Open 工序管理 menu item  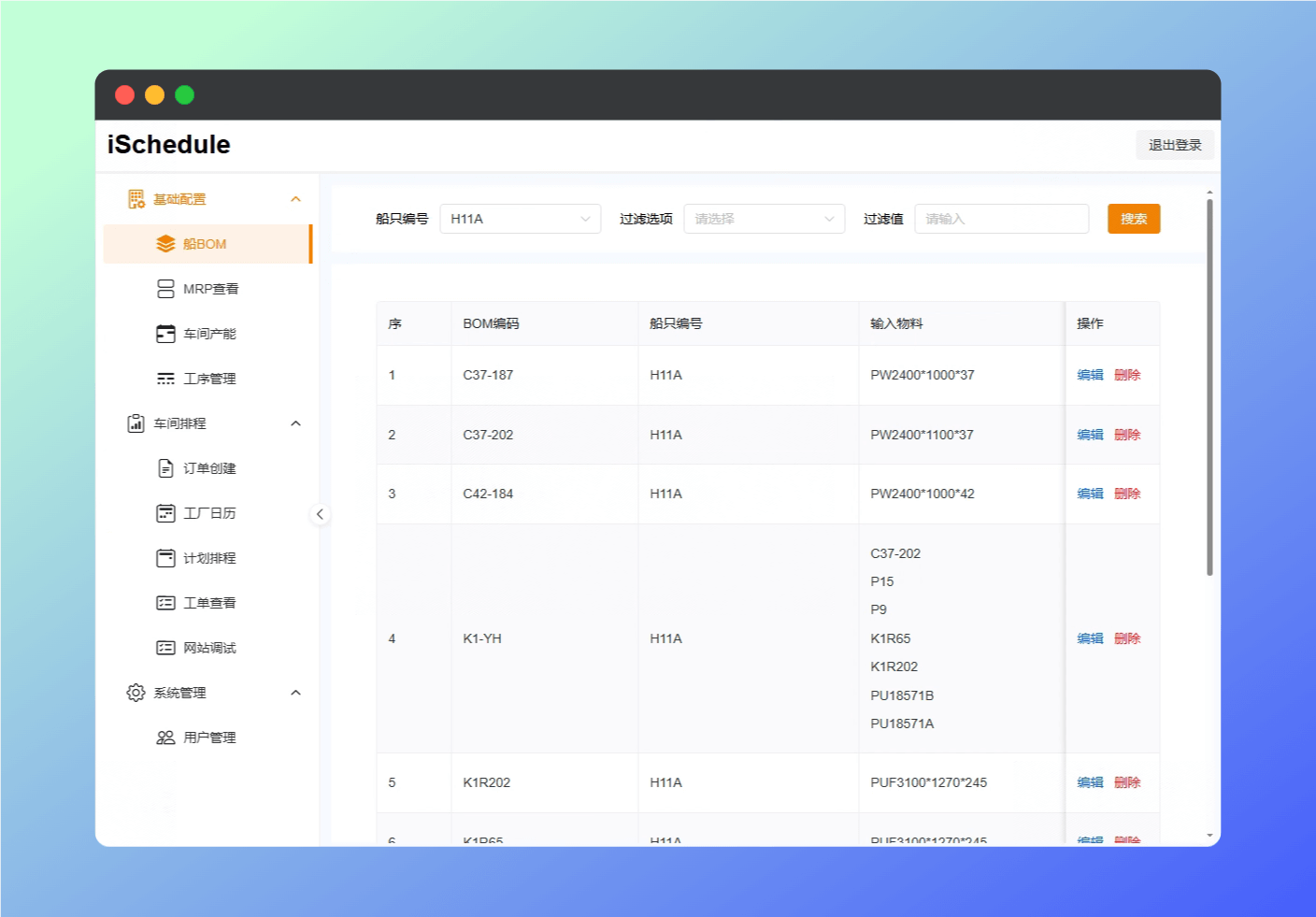tap(207, 379)
